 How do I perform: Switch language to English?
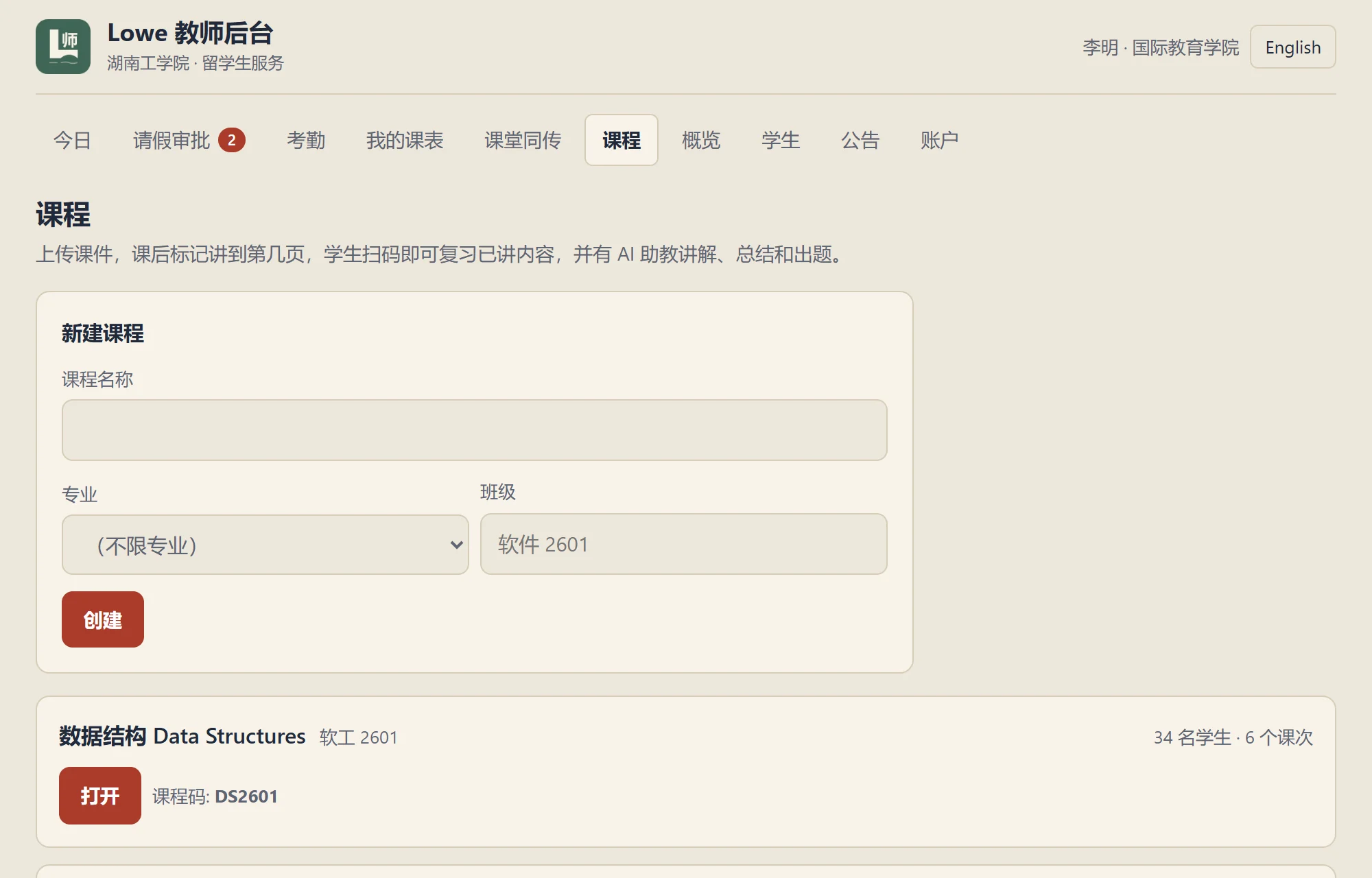1292,47
